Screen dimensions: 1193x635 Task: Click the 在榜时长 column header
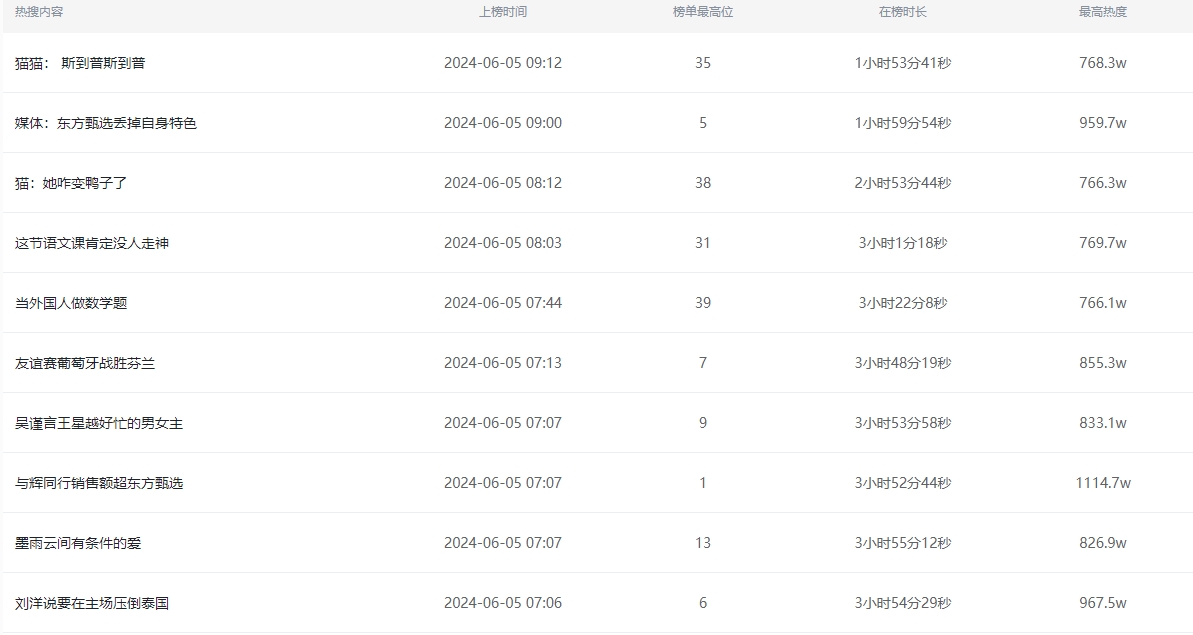pyautogui.click(x=903, y=12)
